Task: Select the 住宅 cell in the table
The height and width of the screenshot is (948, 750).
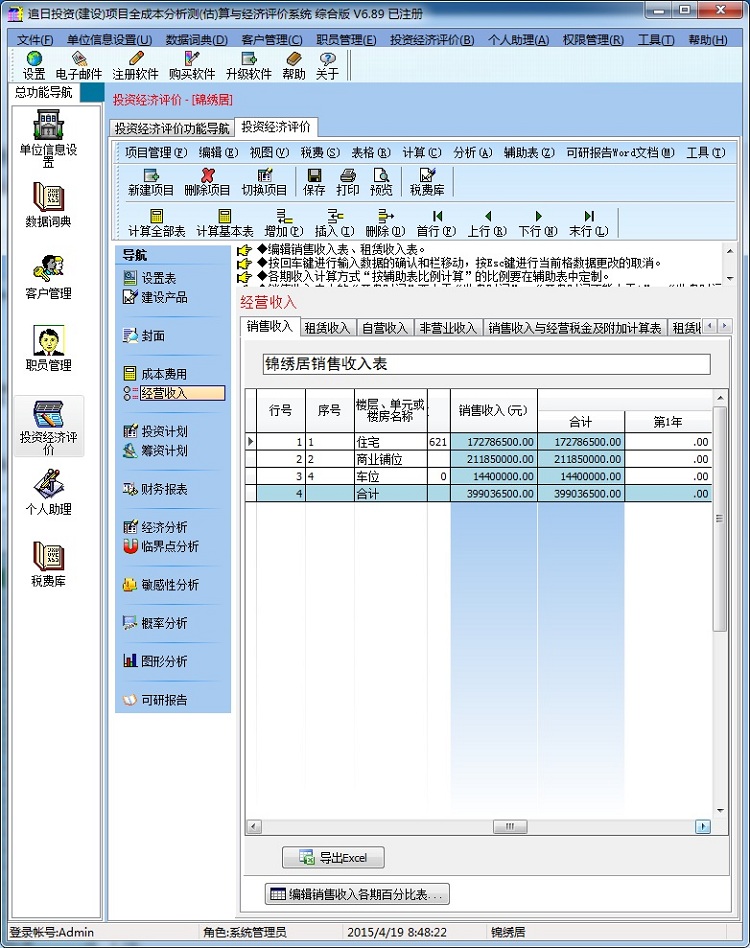Action: click(x=390, y=442)
